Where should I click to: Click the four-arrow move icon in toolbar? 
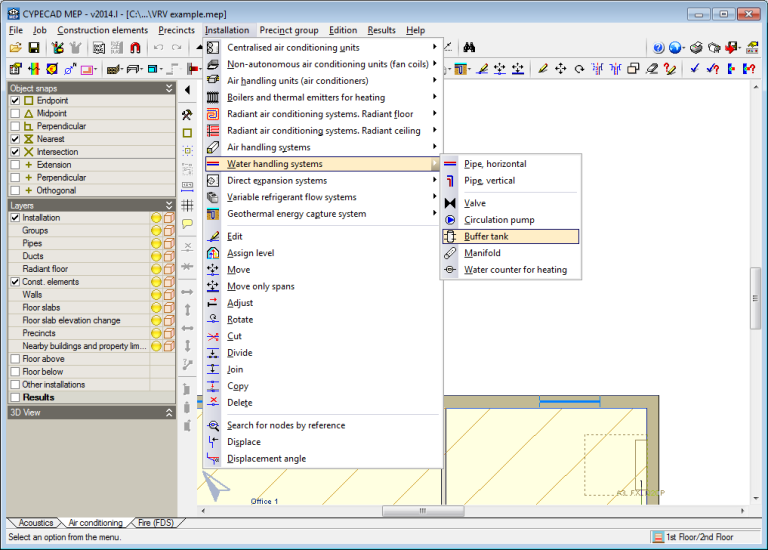[x=561, y=69]
